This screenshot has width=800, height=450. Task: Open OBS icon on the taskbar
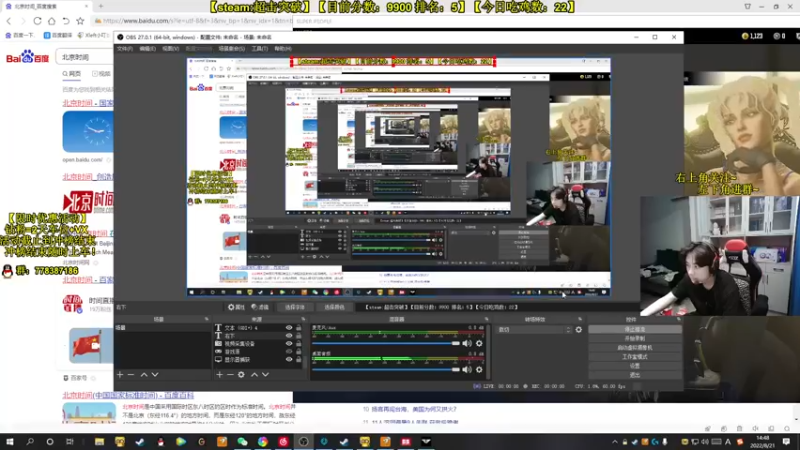(x=304, y=442)
